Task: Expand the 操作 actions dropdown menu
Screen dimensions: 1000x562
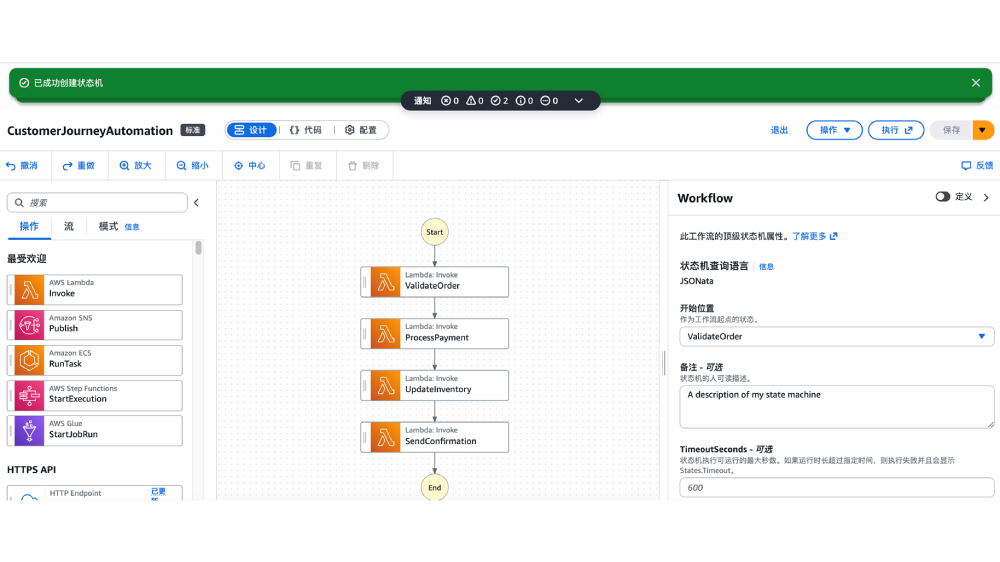Action: click(x=834, y=130)
